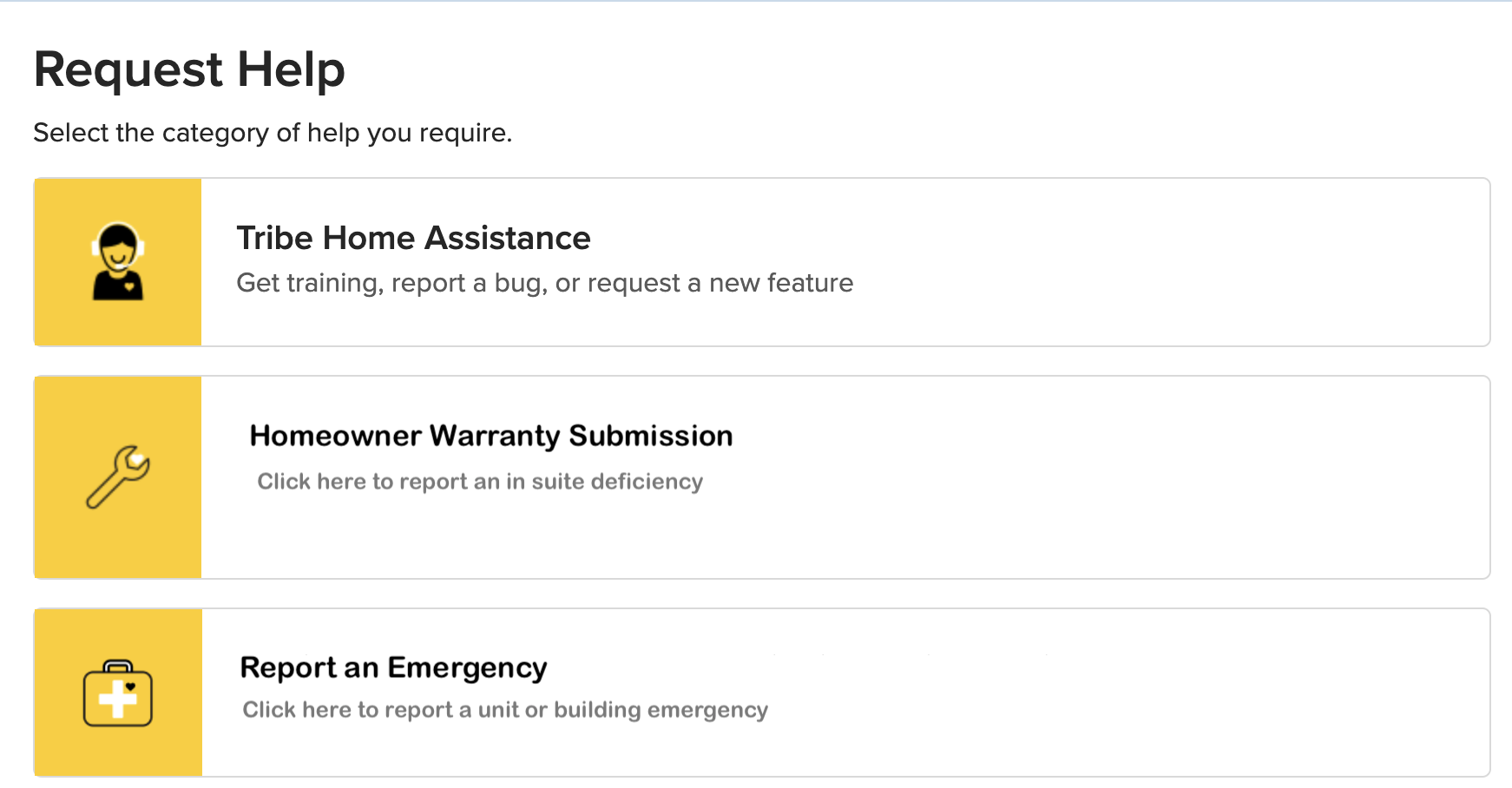Click the Request Help heading
Image resolution: width=1512 pixels, height=788 pixels.
pos(189,69)
